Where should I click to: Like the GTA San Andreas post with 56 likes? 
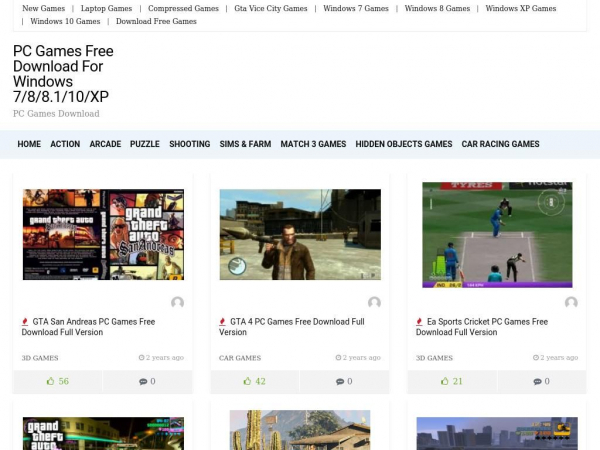(58, 381)
